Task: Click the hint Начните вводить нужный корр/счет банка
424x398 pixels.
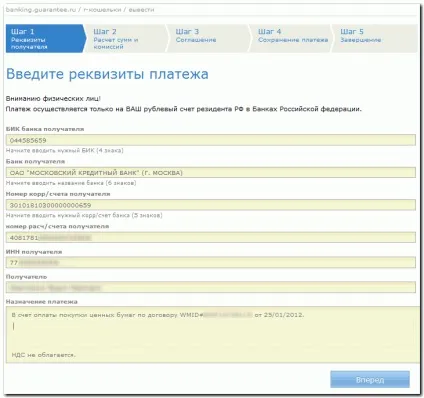Action: (x=84, y=215)
